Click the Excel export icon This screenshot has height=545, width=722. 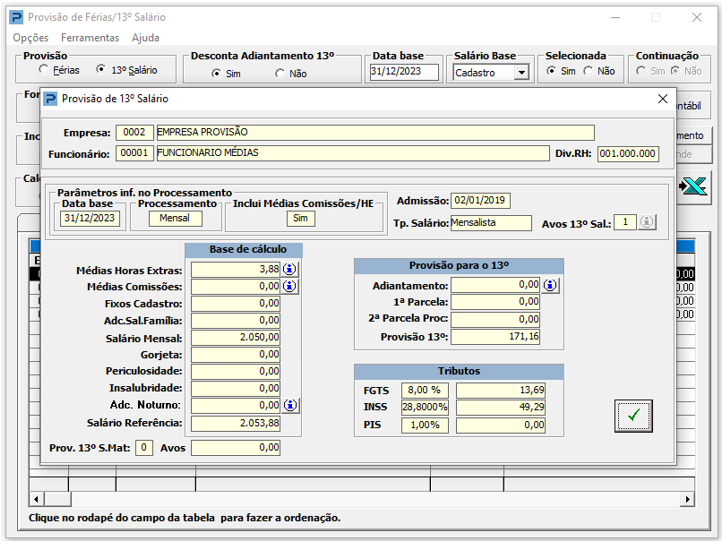point(693,186)
